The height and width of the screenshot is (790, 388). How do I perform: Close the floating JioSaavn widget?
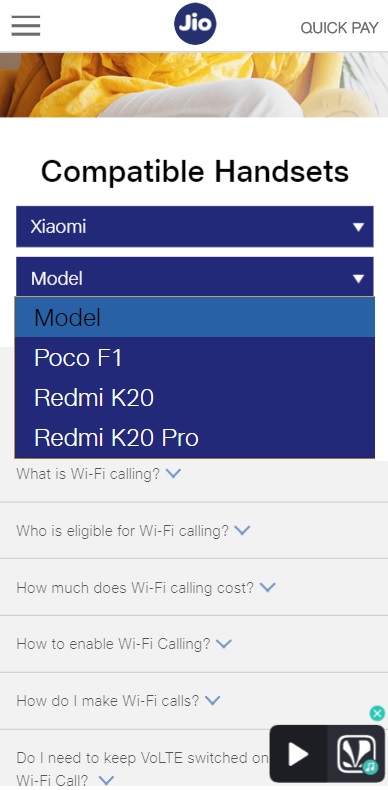point(377,713)
